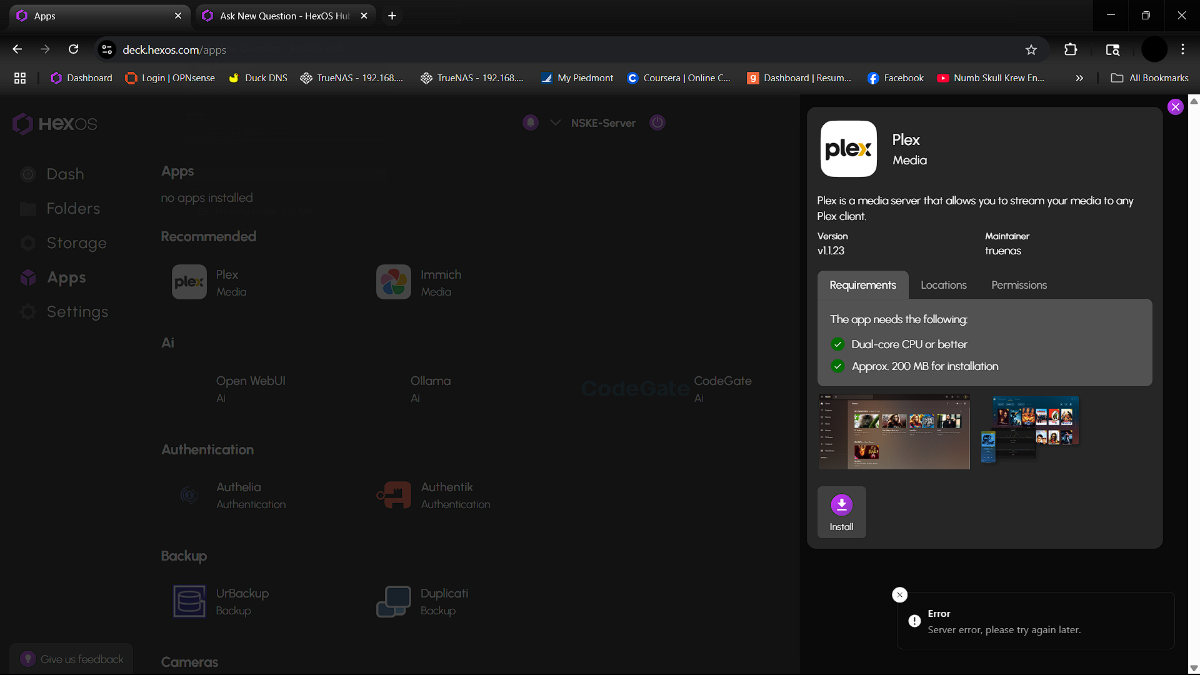
Task: Switch to the Locations tab
Action: (943, 285)
